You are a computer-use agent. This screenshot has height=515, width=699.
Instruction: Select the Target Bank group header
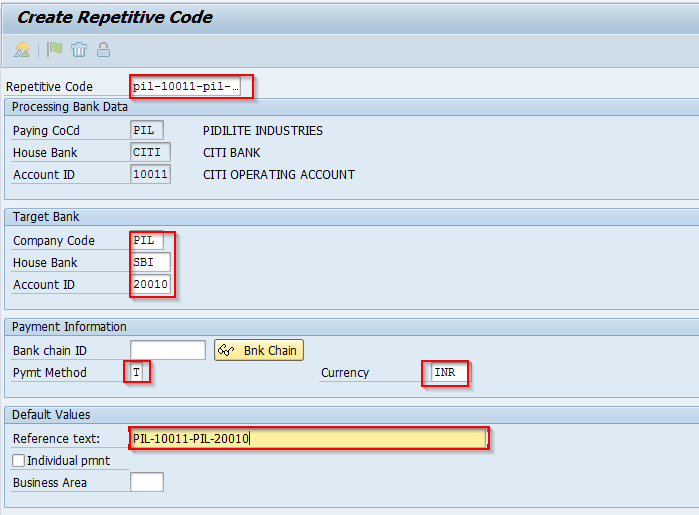(x=46, y=217)
